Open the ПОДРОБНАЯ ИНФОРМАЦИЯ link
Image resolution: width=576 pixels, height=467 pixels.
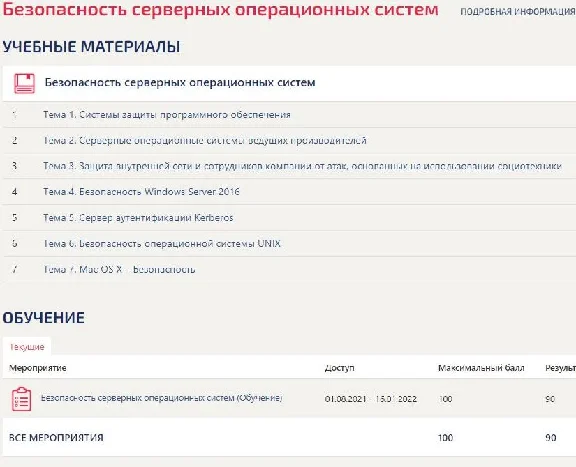tap(518, 12)
